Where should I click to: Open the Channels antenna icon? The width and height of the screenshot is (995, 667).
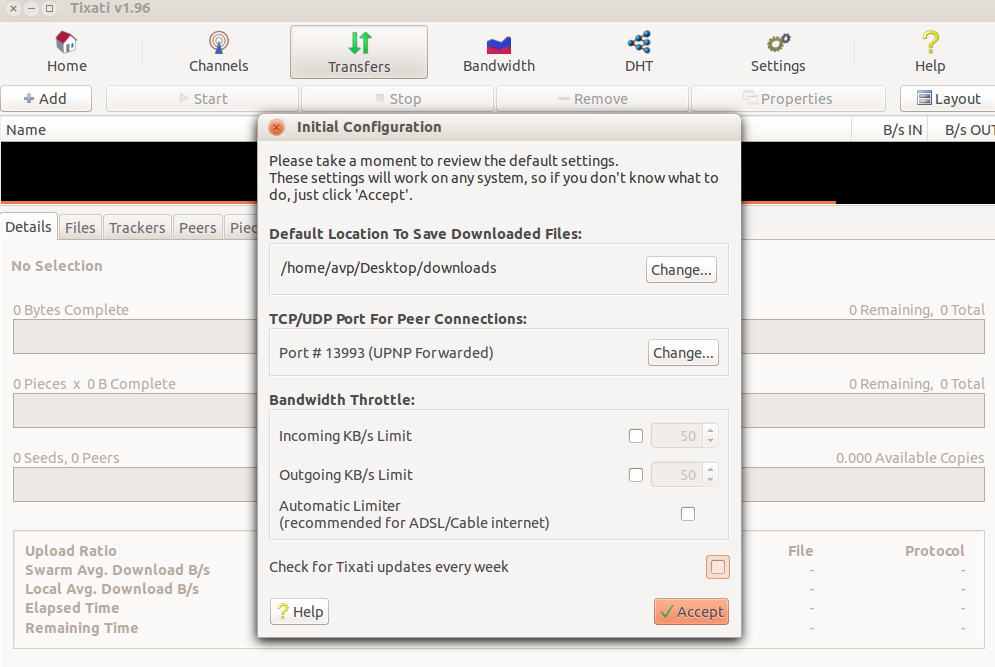click(218, 43)
